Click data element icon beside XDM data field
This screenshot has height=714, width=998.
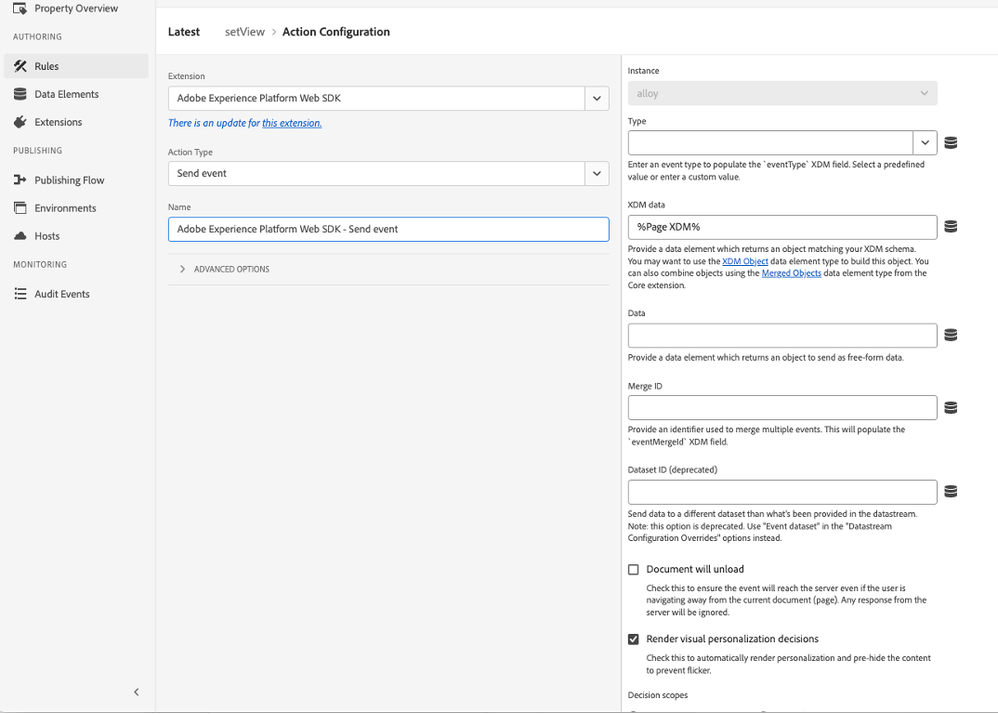tap(950, 227)
